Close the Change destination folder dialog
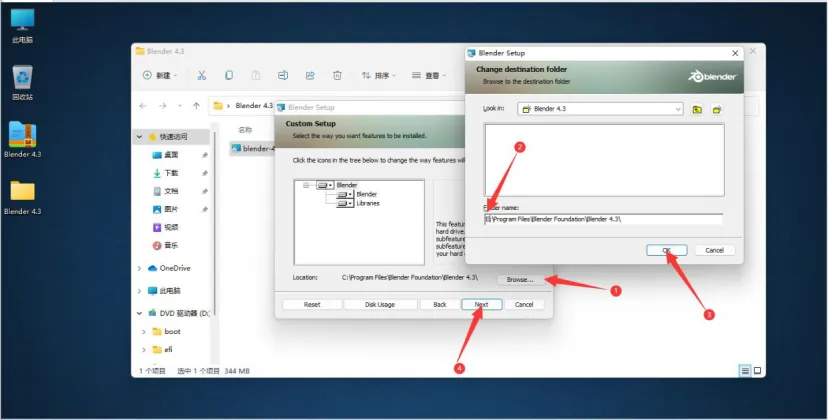 pyautogui.click(x=735, y=53)
